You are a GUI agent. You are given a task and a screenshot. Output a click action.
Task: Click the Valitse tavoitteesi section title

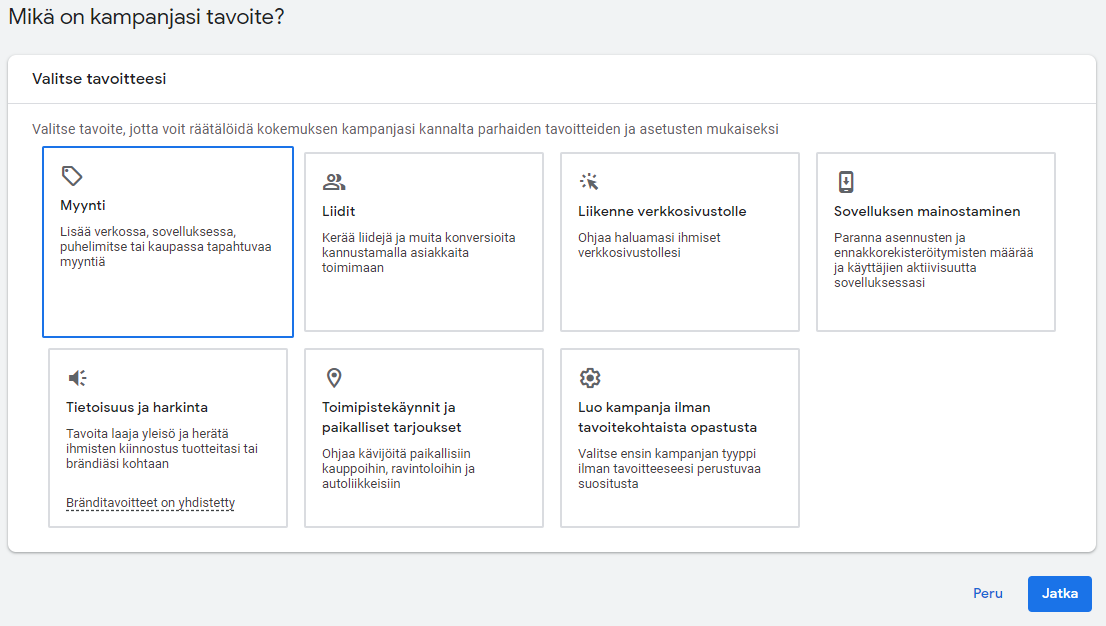(x=99, y=77)
